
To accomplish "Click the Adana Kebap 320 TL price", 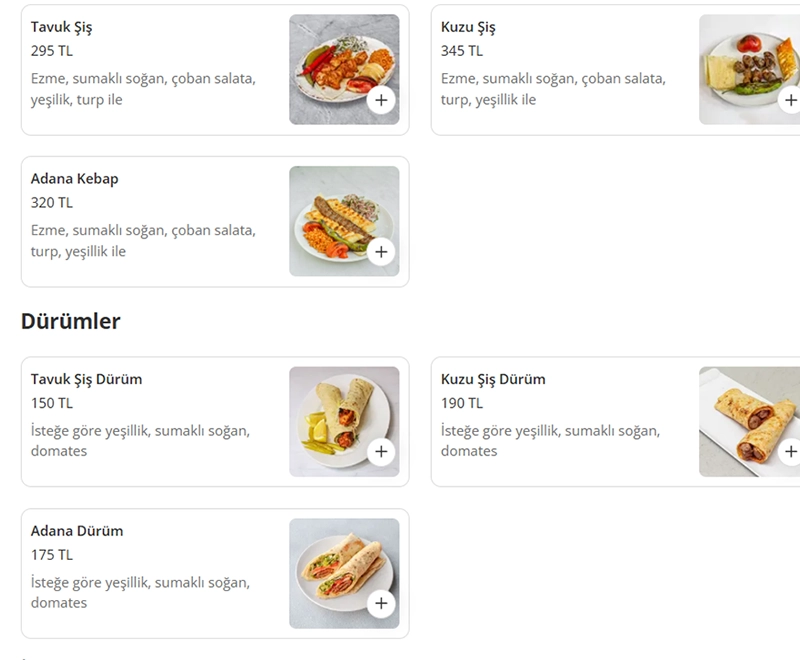I will click(x=52, y=203).
